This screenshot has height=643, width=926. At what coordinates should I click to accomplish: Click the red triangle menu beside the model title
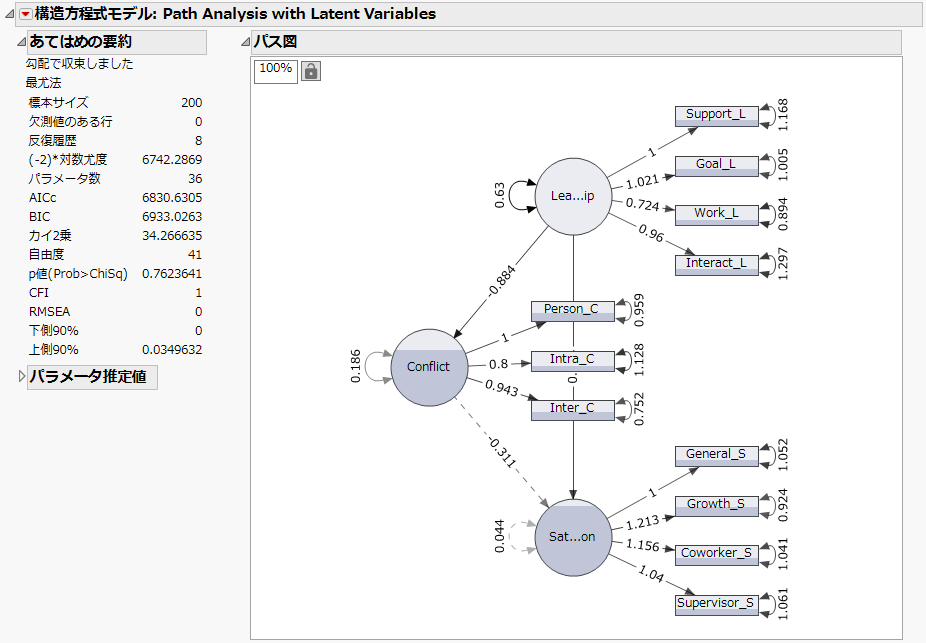point(25,14)
